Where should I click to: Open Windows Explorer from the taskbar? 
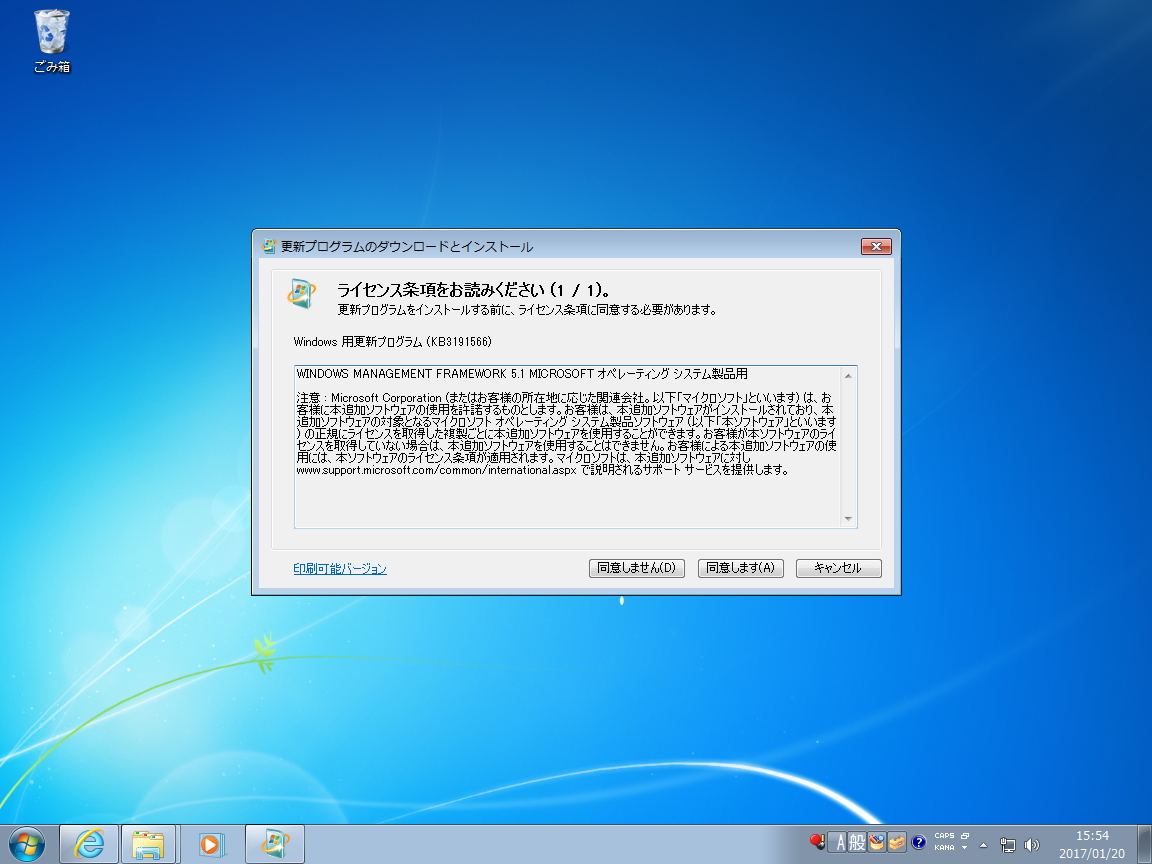[x=150, y=843]
